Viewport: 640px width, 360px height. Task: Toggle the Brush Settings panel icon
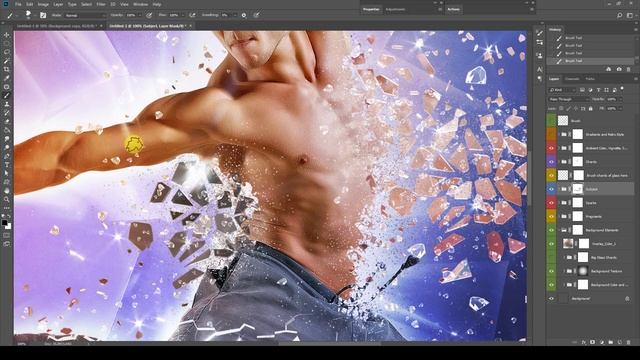[43, 15]
